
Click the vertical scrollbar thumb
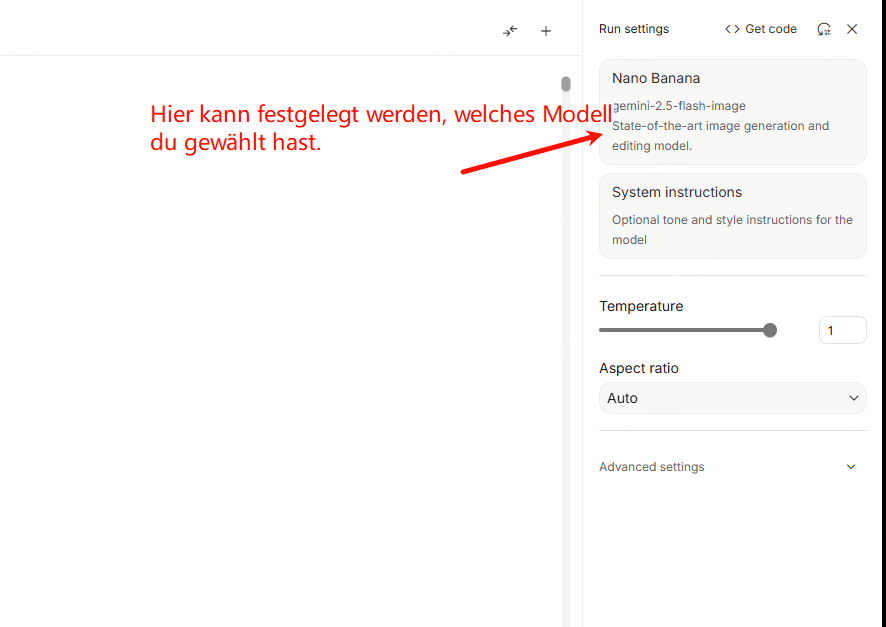(x=566, y=84)
